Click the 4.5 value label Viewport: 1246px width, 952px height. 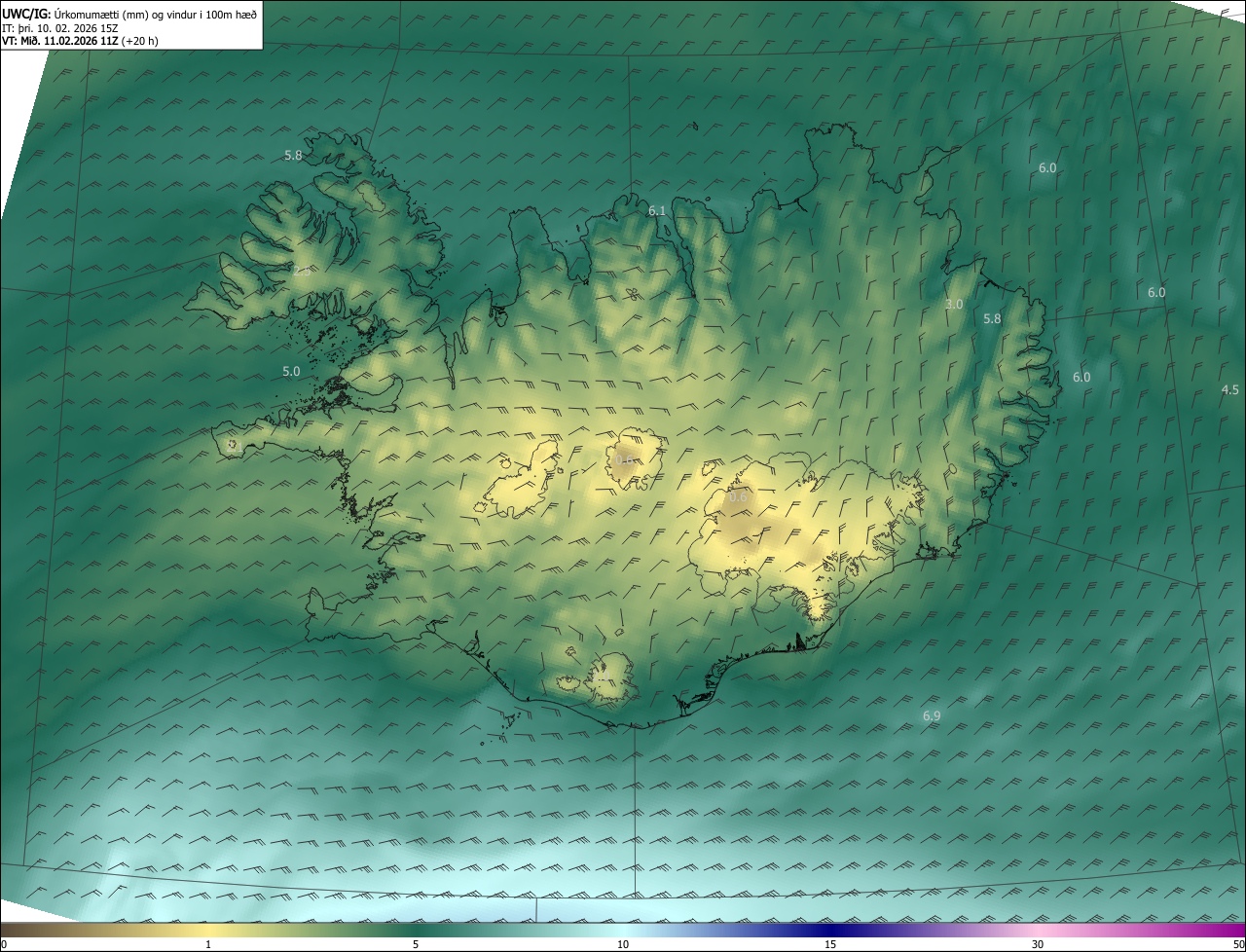pyautogui.click(x=1230, y=390)
